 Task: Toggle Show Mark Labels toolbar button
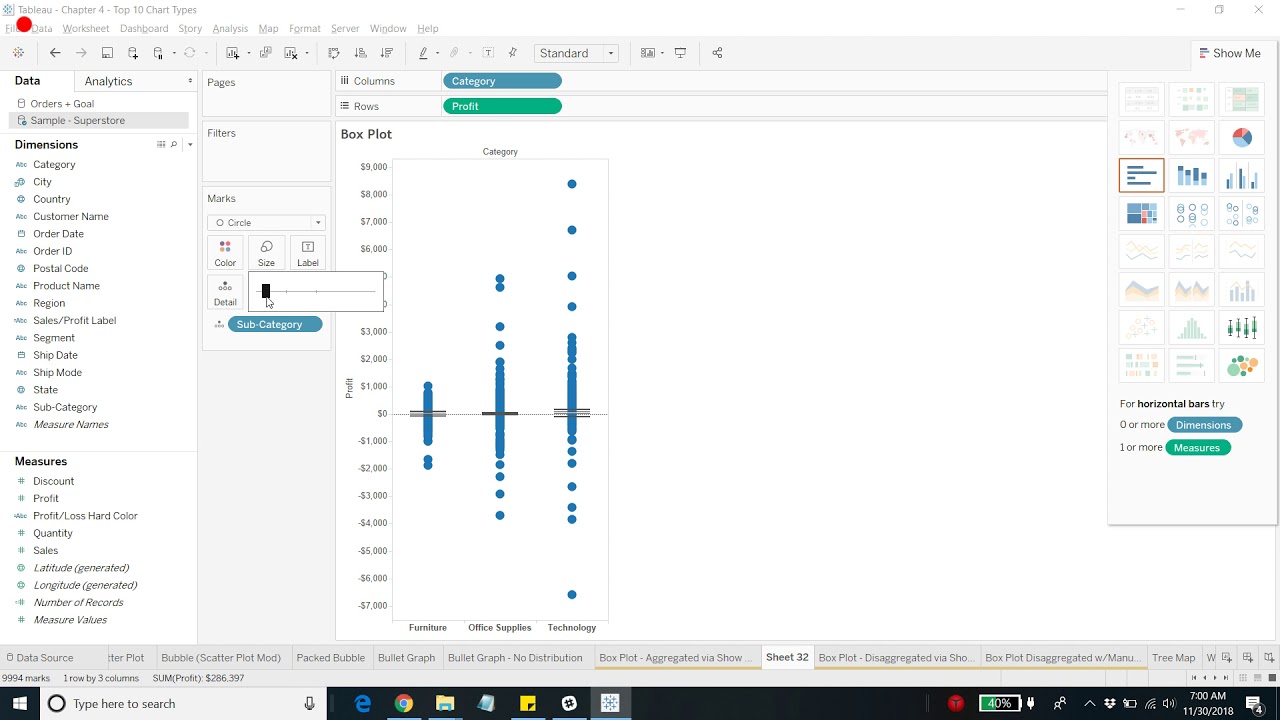[488, 53]
